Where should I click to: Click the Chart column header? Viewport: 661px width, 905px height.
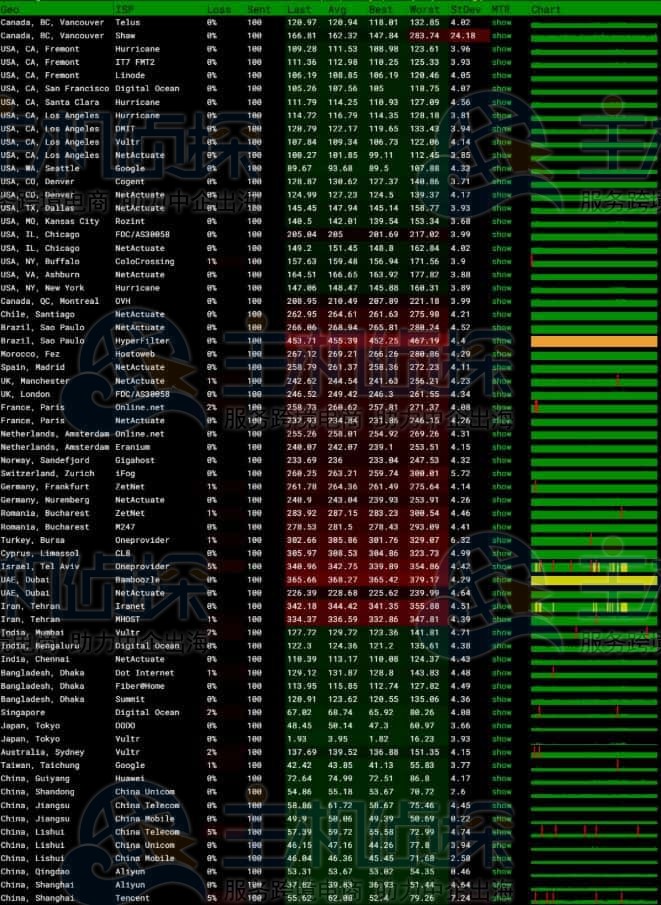pyautogui.click(x=546, y=9)
